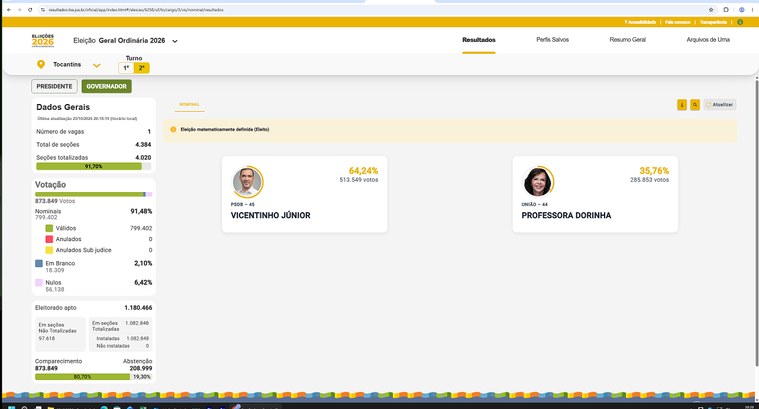The height and width of the screenshot is (409, 759).
Task: Click the green Válidos color swatch
Action: coord(49,228)
